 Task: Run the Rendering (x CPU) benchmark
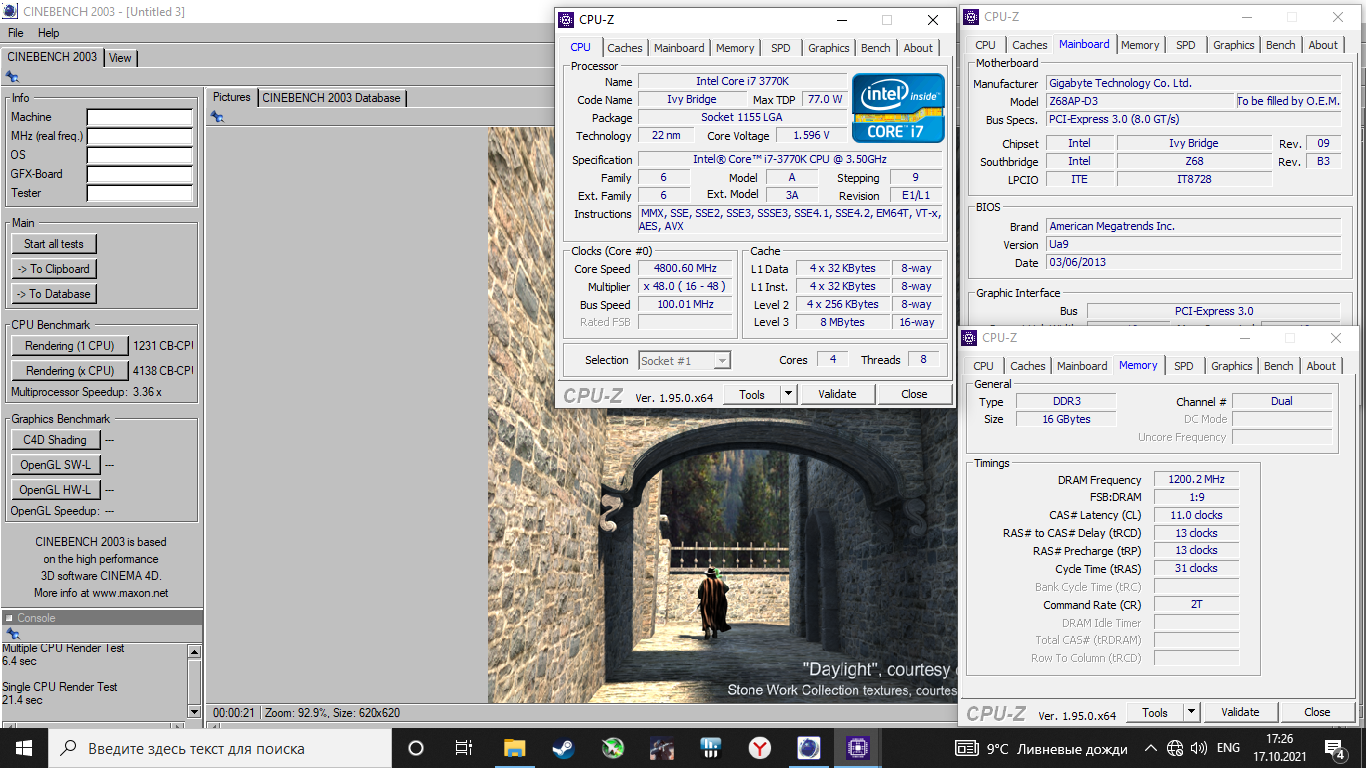tap(70, 371)
